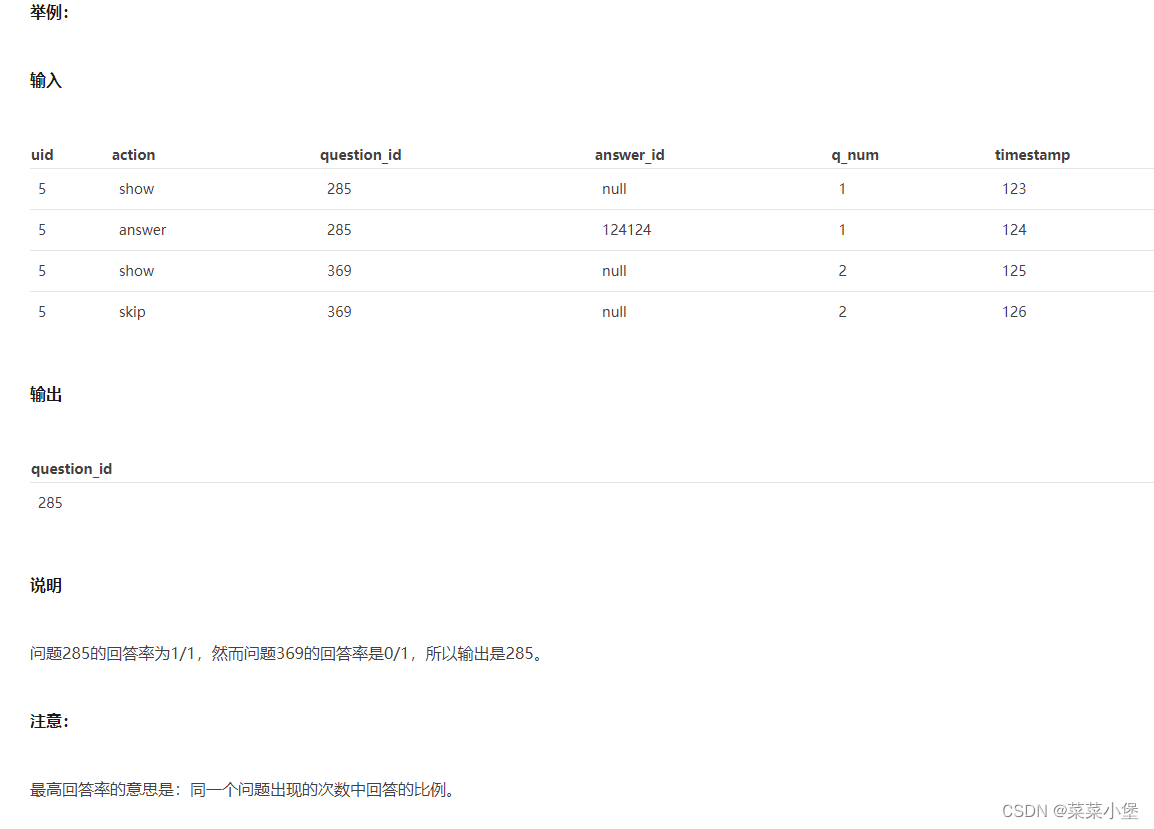
Task: Click timestamp value 126
Action: (x=1014, y=311)
